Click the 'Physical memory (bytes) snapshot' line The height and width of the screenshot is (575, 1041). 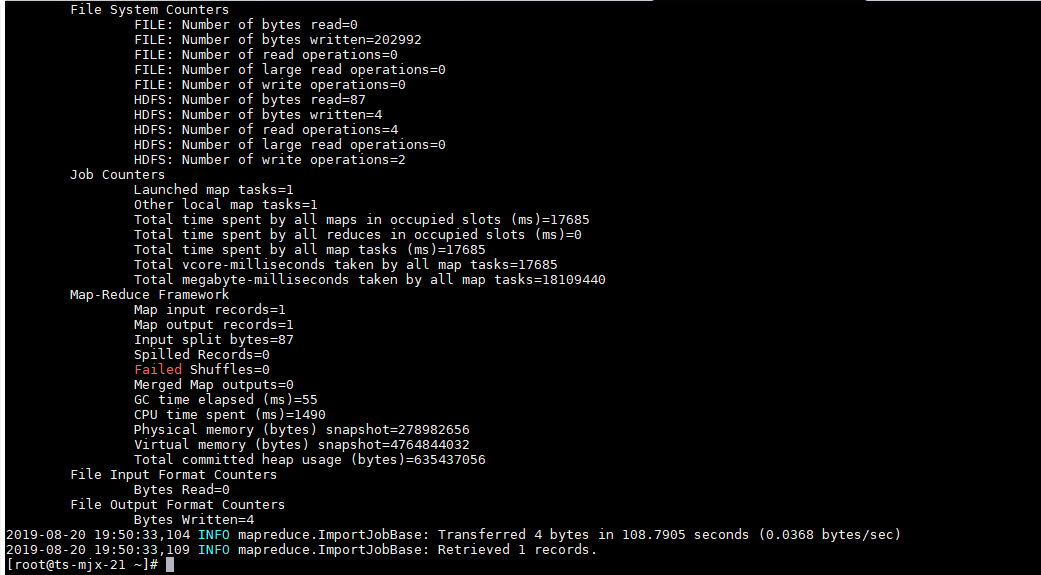301,430
